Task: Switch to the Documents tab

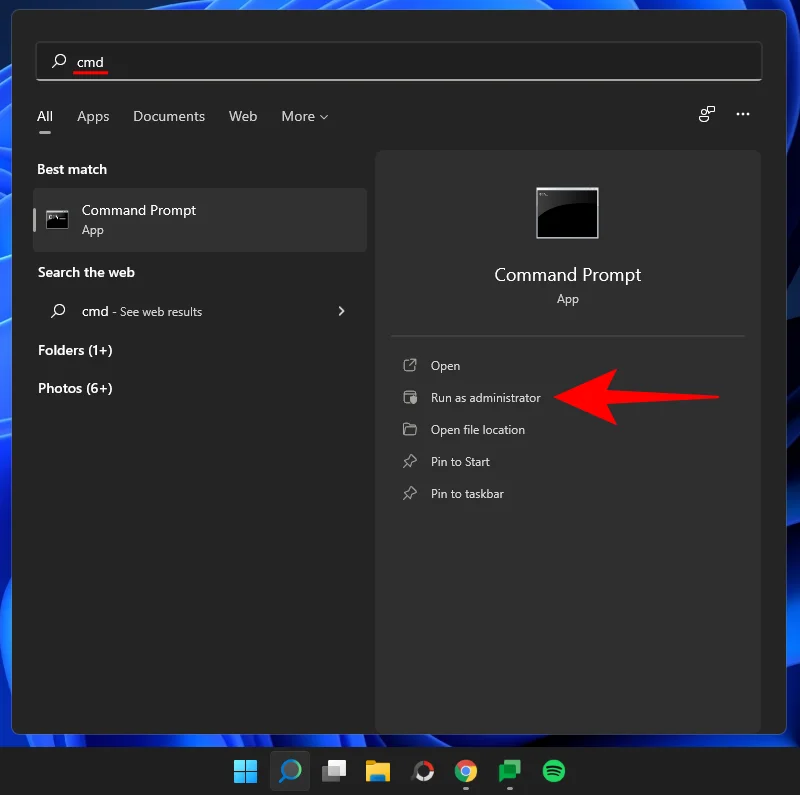Action: point(169,116)
